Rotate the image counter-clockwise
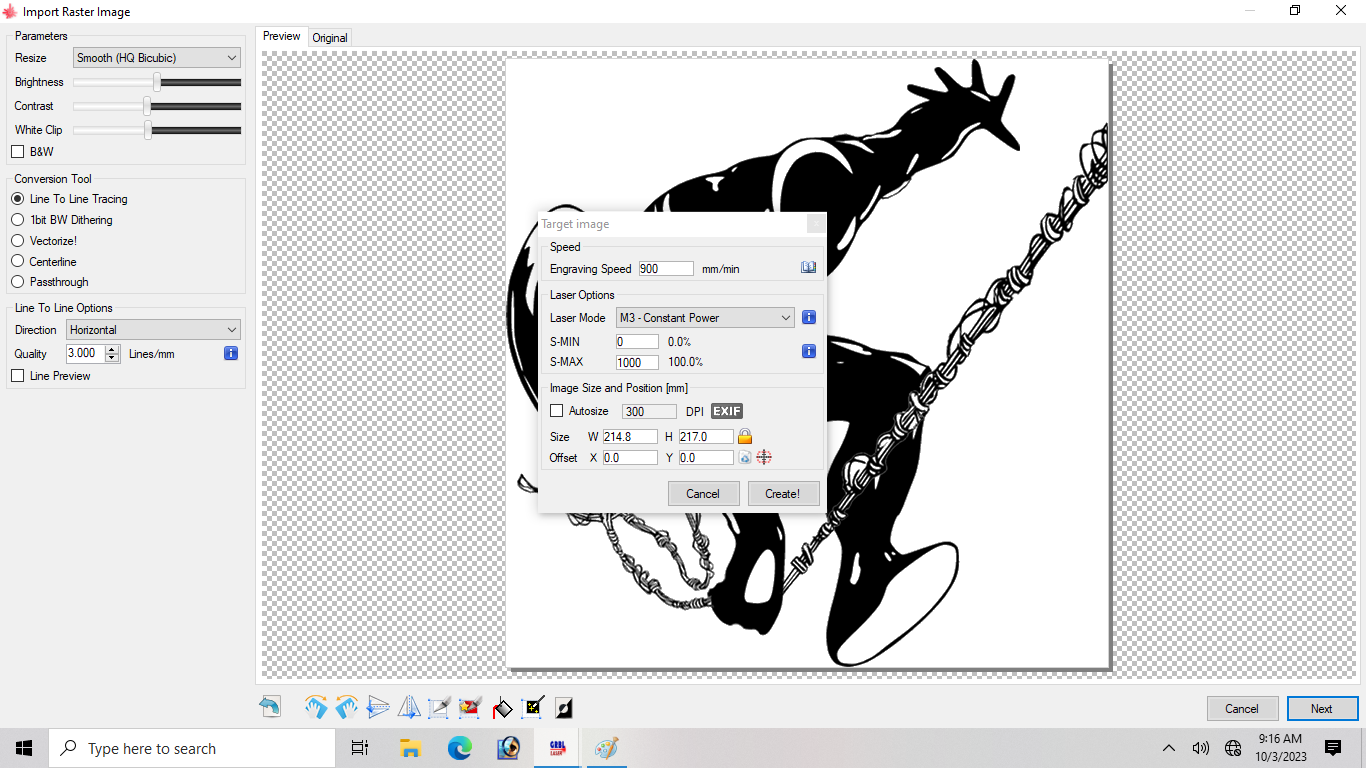 tap(347, 708)
